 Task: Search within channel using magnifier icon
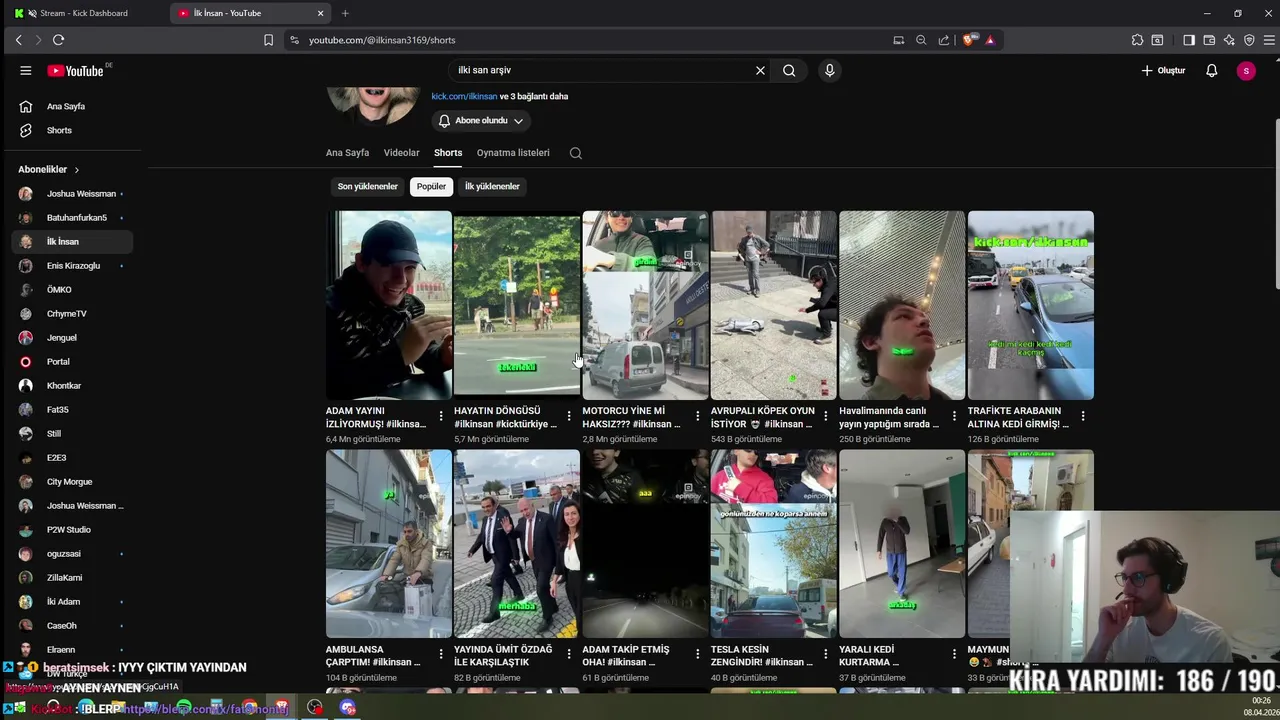(575, 153)
